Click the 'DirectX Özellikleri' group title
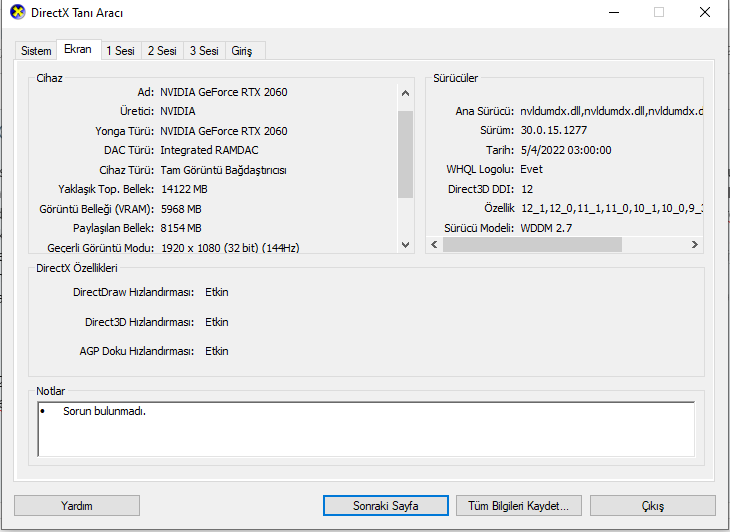Viewport: 730px width, 532px height. tap(77, 268)
